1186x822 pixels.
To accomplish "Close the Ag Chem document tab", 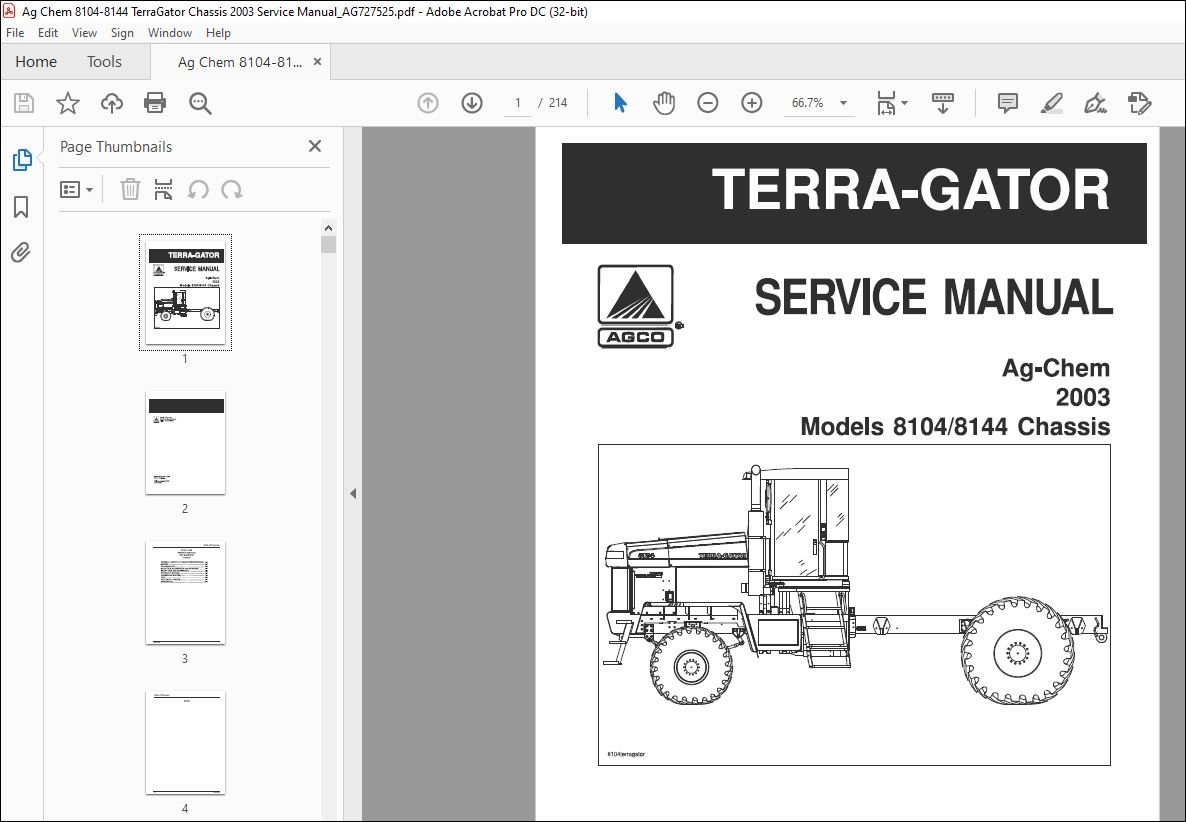I will (x=318, y=62).
